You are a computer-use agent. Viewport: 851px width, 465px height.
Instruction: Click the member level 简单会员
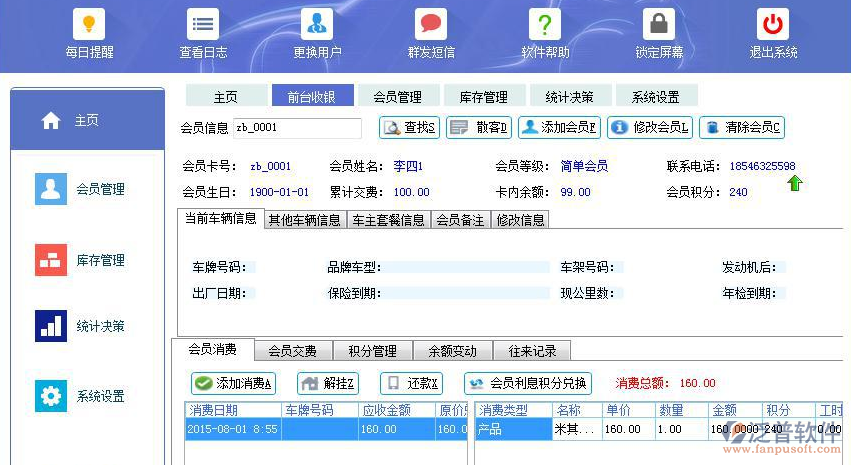coord(584,166)
